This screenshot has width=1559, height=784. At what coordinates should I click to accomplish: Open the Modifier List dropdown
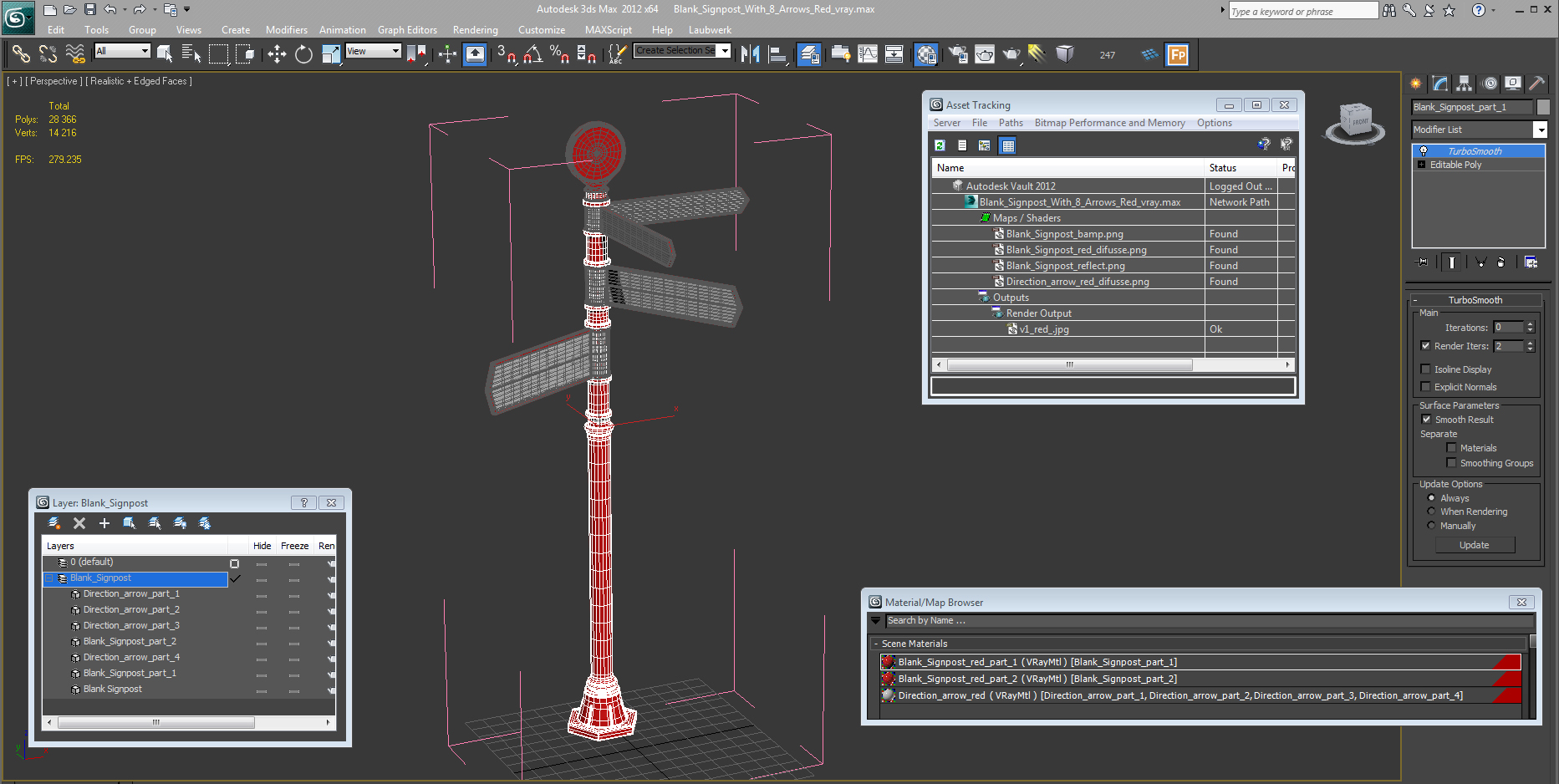click(1540, 130)
